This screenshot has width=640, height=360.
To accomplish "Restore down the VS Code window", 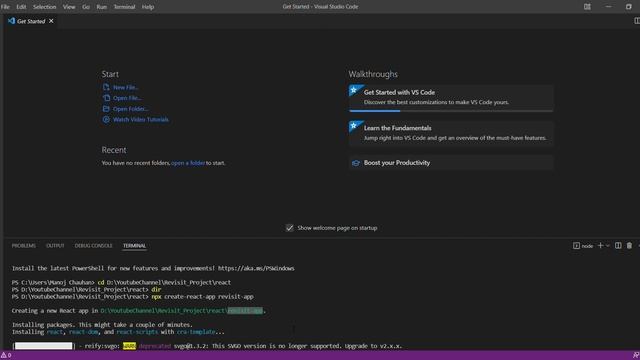I will click(629, 7).
